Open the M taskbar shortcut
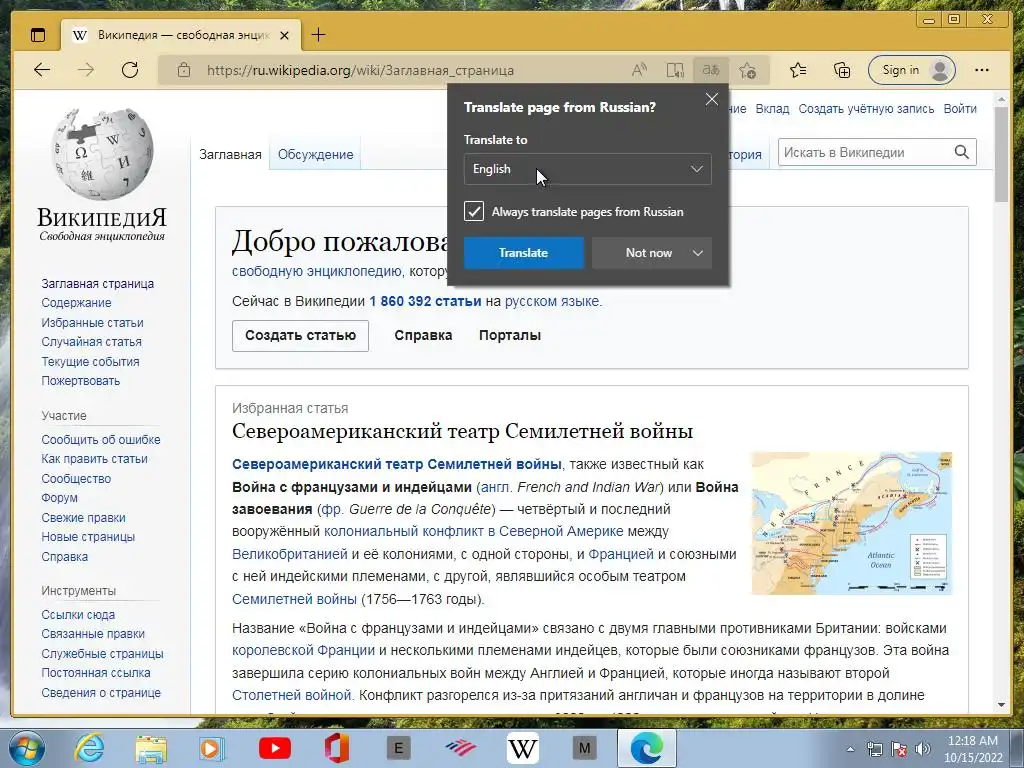This screenshot has width=1024, height=768. (x=584, y=748)
